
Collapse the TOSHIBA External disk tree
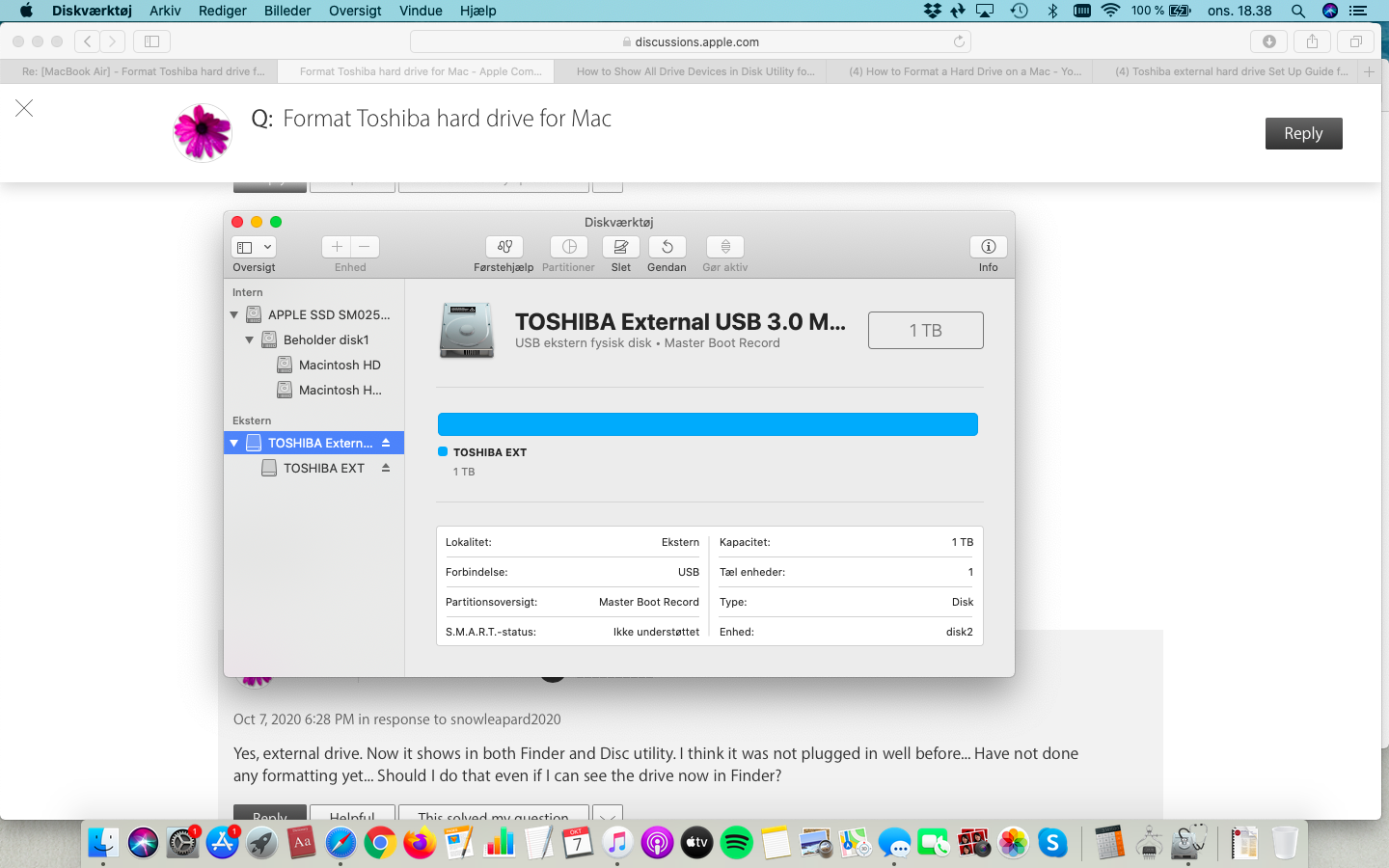234,443
